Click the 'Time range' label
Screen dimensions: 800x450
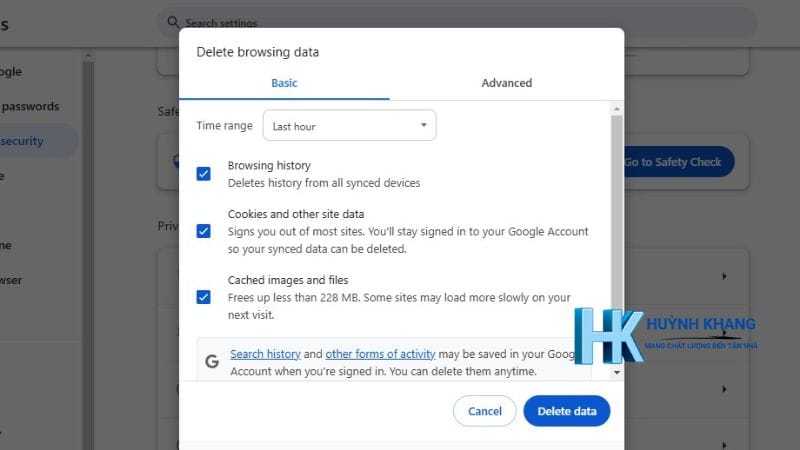pos(224,126)
